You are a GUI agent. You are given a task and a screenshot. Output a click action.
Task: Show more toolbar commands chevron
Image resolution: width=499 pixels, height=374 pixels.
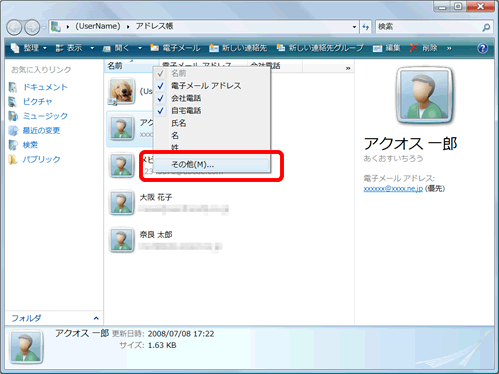(x=449, y=49)
